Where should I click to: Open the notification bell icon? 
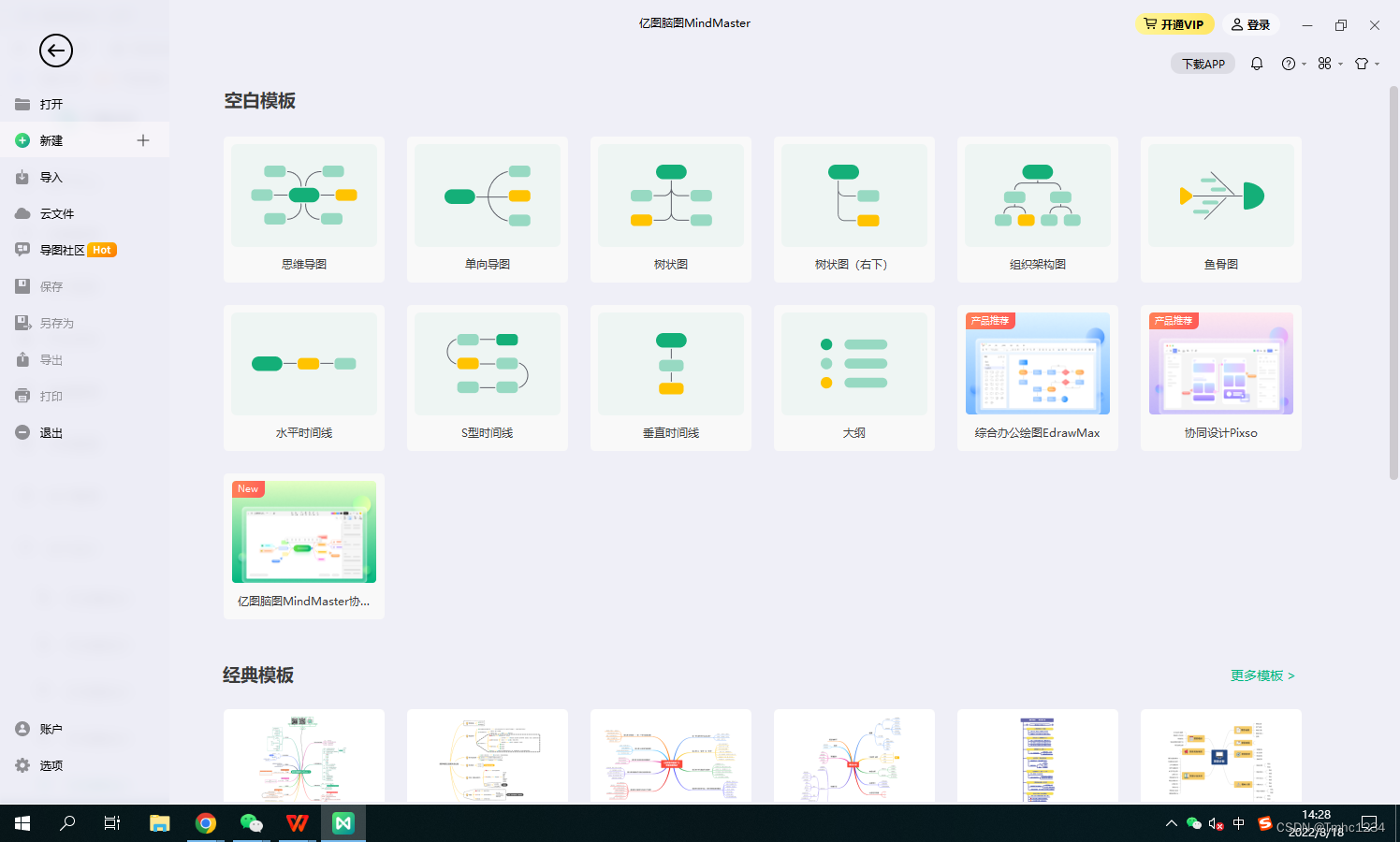pyautogui.click(x=1257, y=64)
